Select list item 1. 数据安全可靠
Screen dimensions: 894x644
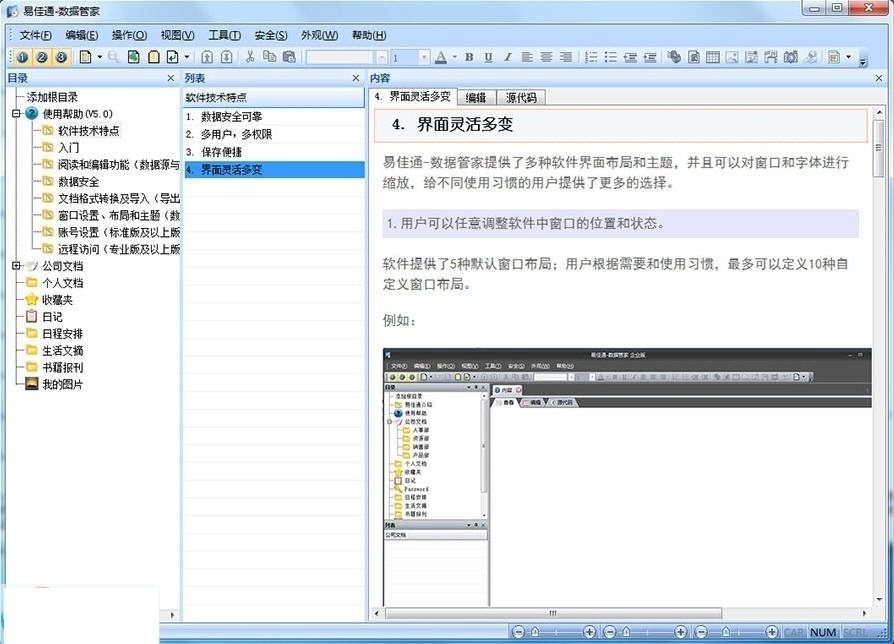click(274, 117)
